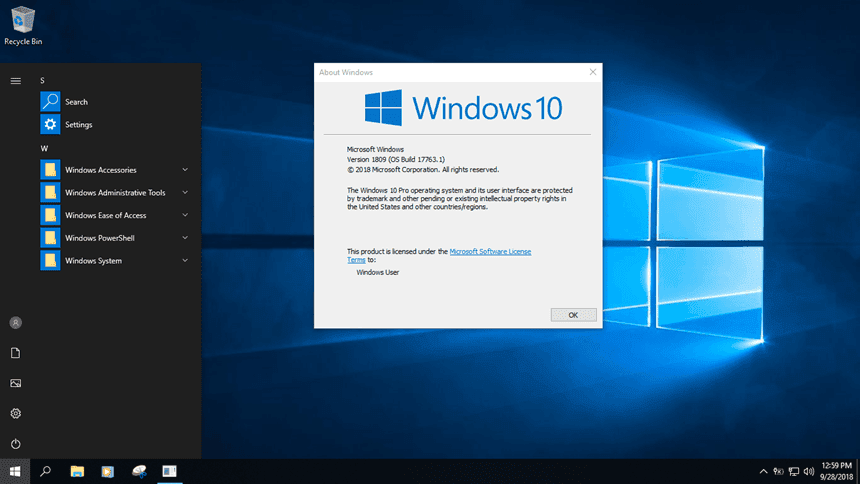Click the Windows Start button

[x=15, y=471]
